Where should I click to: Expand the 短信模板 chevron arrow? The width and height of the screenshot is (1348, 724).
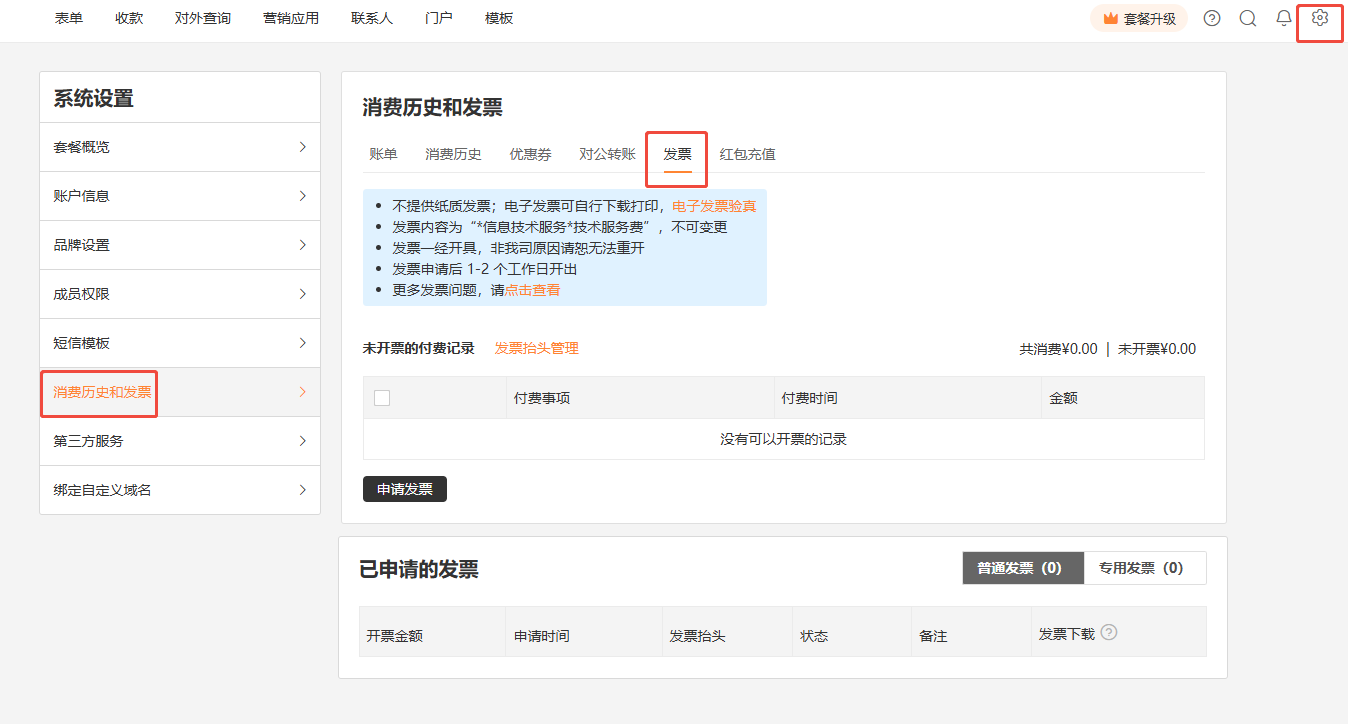pos(302,343)
